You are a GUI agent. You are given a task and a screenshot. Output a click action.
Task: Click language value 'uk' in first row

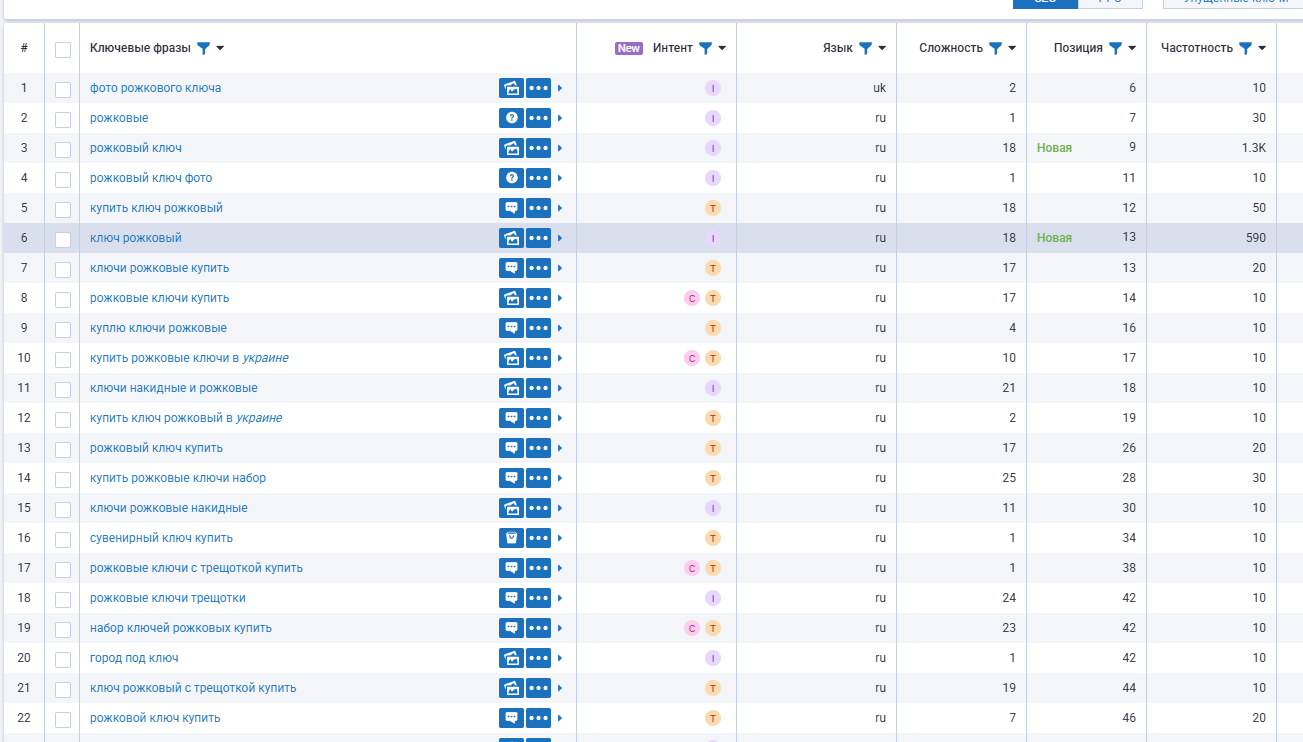pyautogui.click(x=880, y=88)
